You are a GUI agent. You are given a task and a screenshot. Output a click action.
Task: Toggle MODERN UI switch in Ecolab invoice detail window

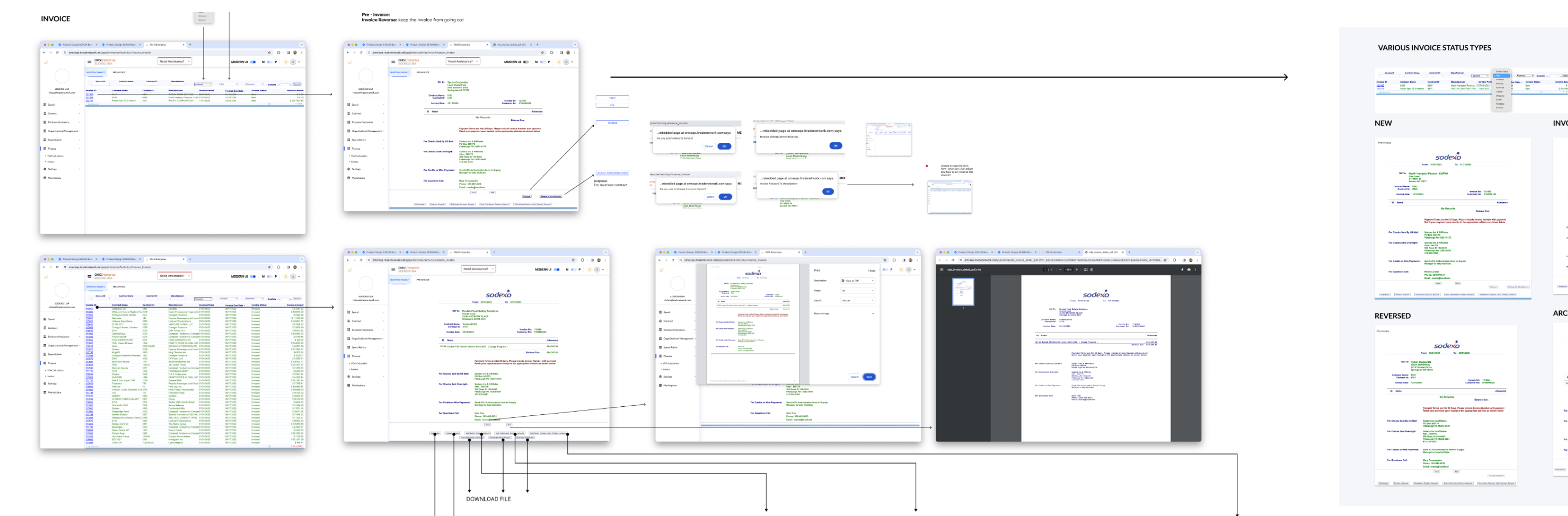(557, 269)
